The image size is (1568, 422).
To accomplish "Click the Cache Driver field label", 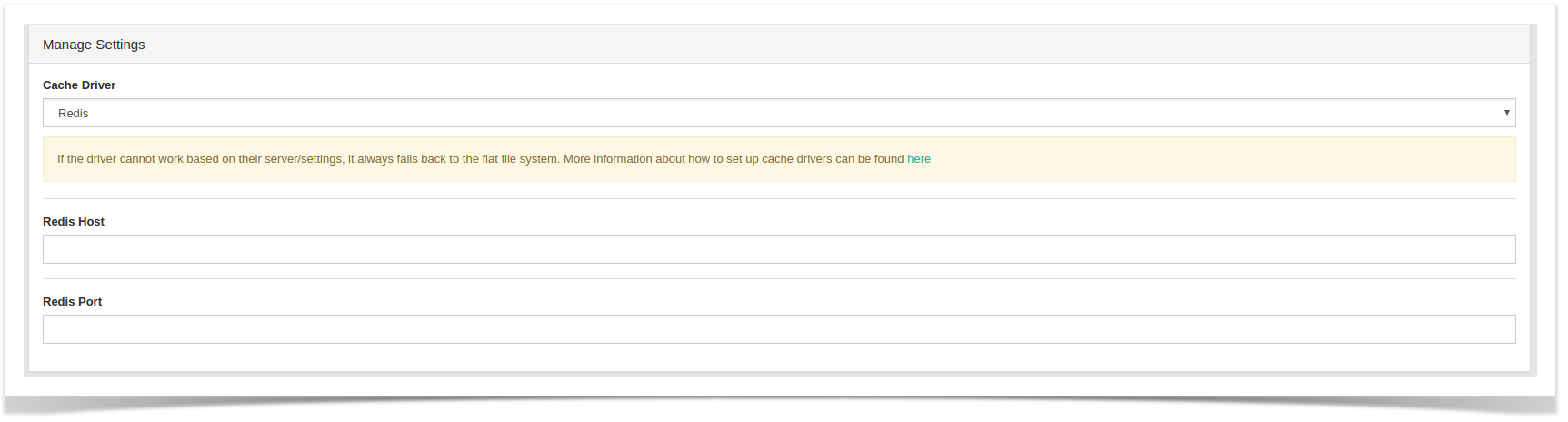I will (x=79, y=85).
